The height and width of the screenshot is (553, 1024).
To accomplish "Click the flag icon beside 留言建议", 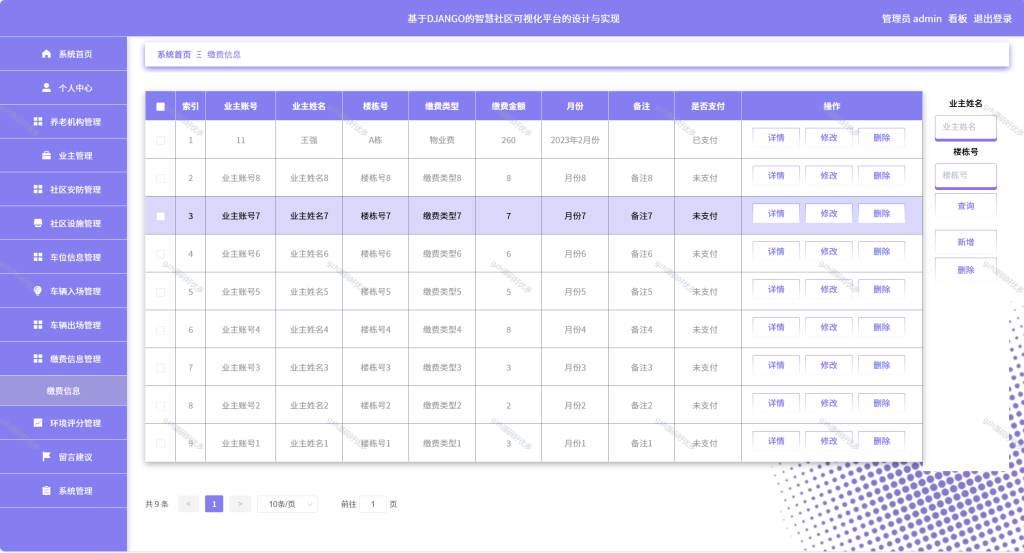I will 46,457.
